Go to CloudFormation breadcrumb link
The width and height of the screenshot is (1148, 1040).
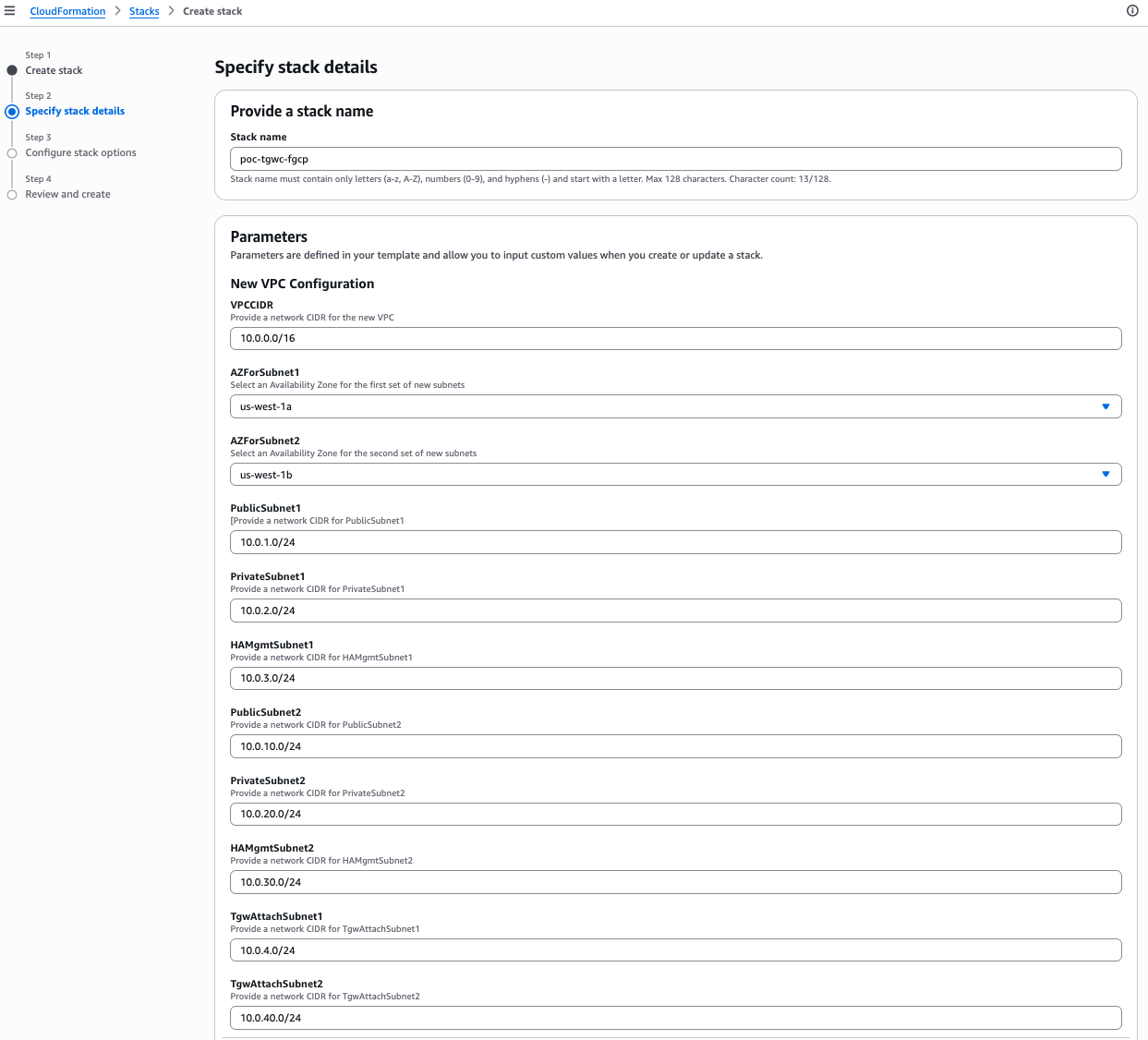[67, 11]
